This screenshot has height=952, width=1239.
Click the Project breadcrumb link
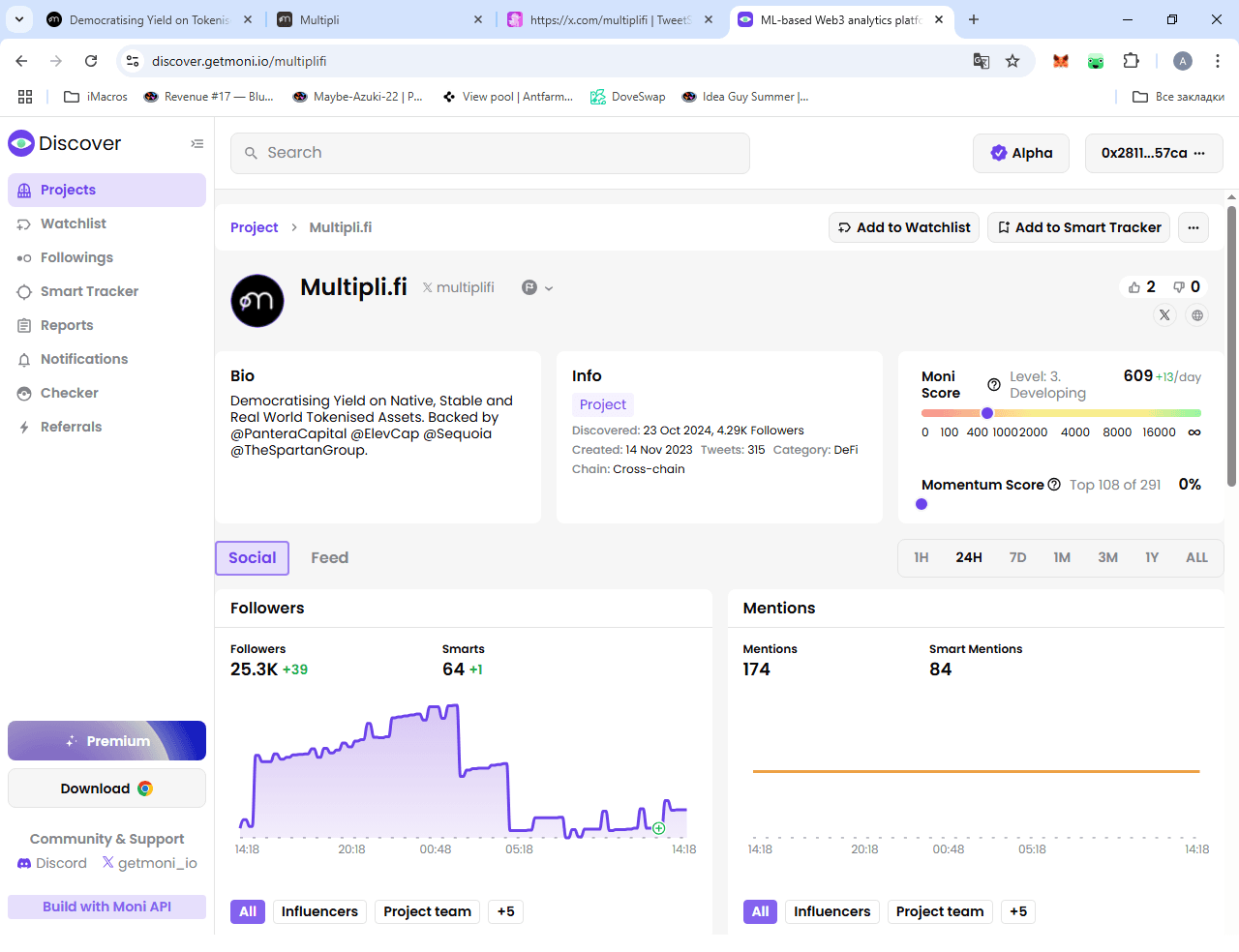pos(255,227)
